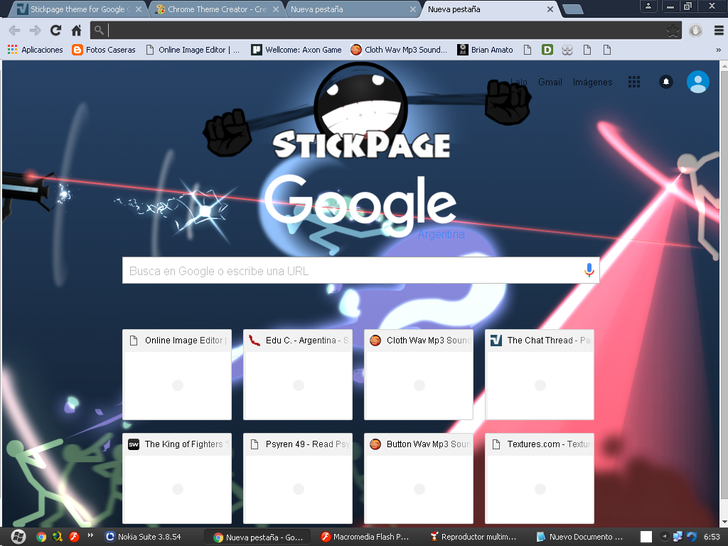The image size is (728, 546).
Task: Open Cloth Wav Mp3 Sound thumbnail
Action: pyautogui.click(x=419, y=375)
